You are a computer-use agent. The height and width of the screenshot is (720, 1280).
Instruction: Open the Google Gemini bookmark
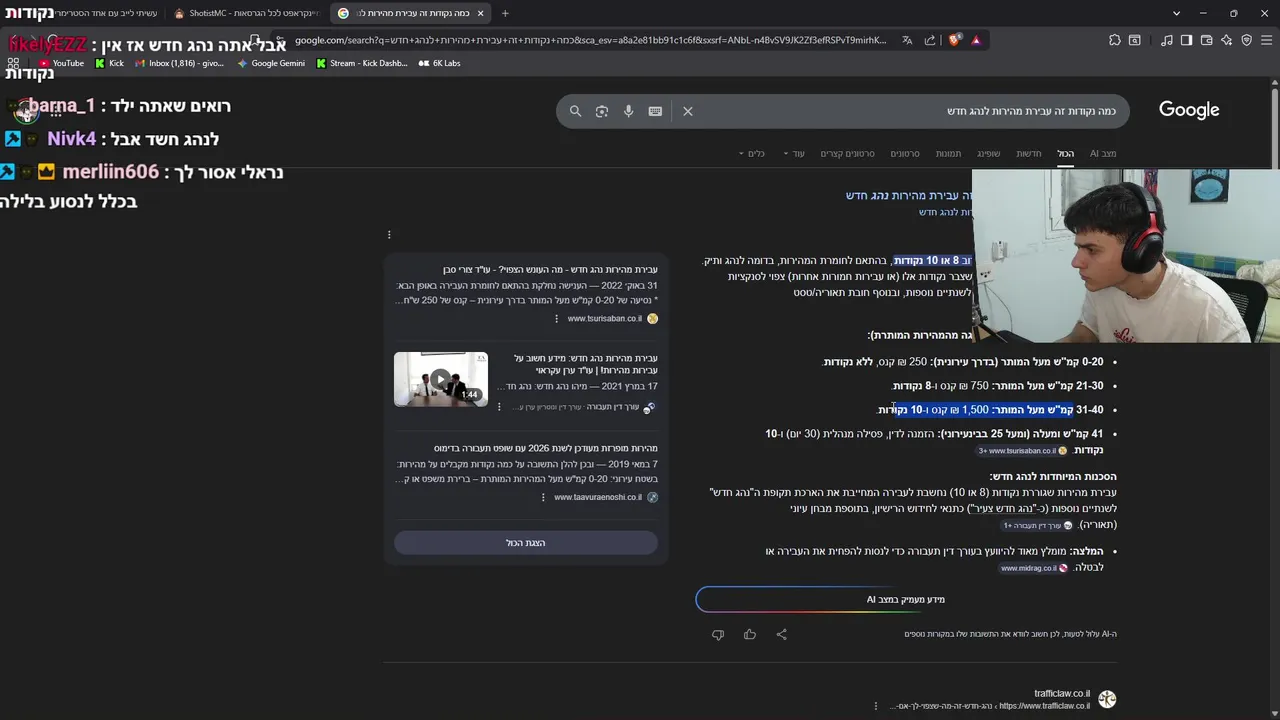coord(271,63)
